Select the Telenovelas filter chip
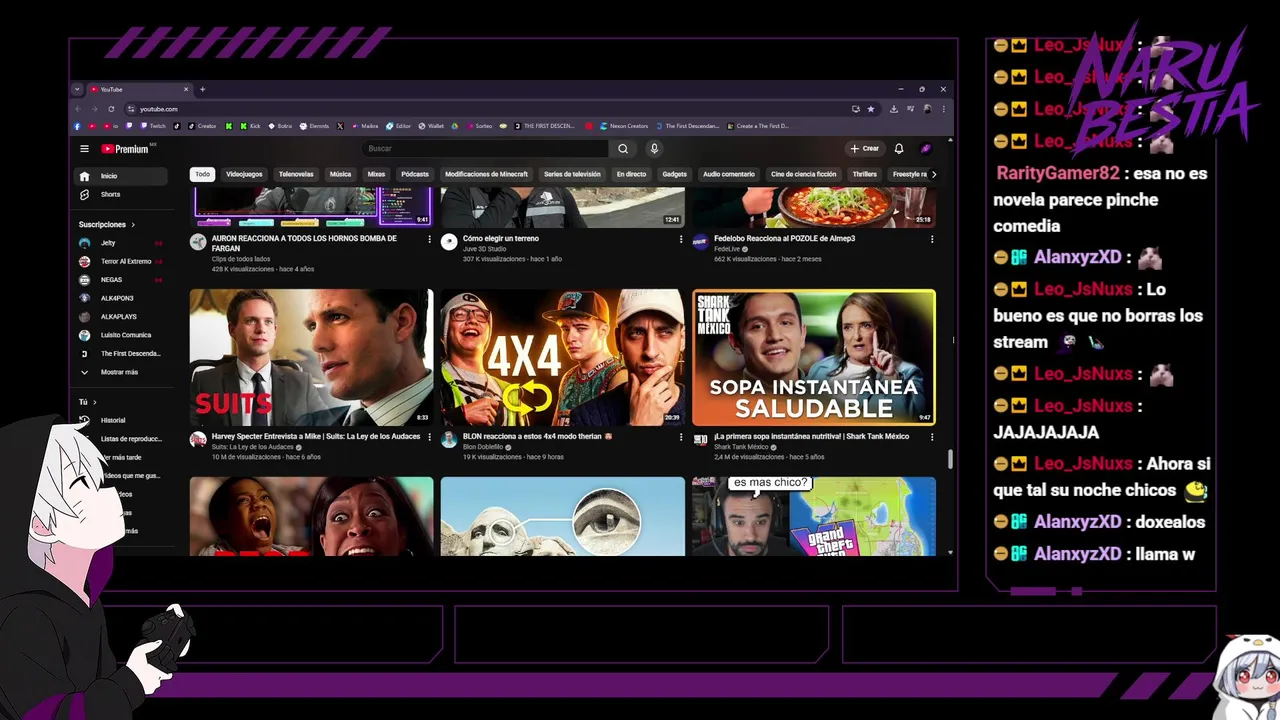 coord(296,174)
